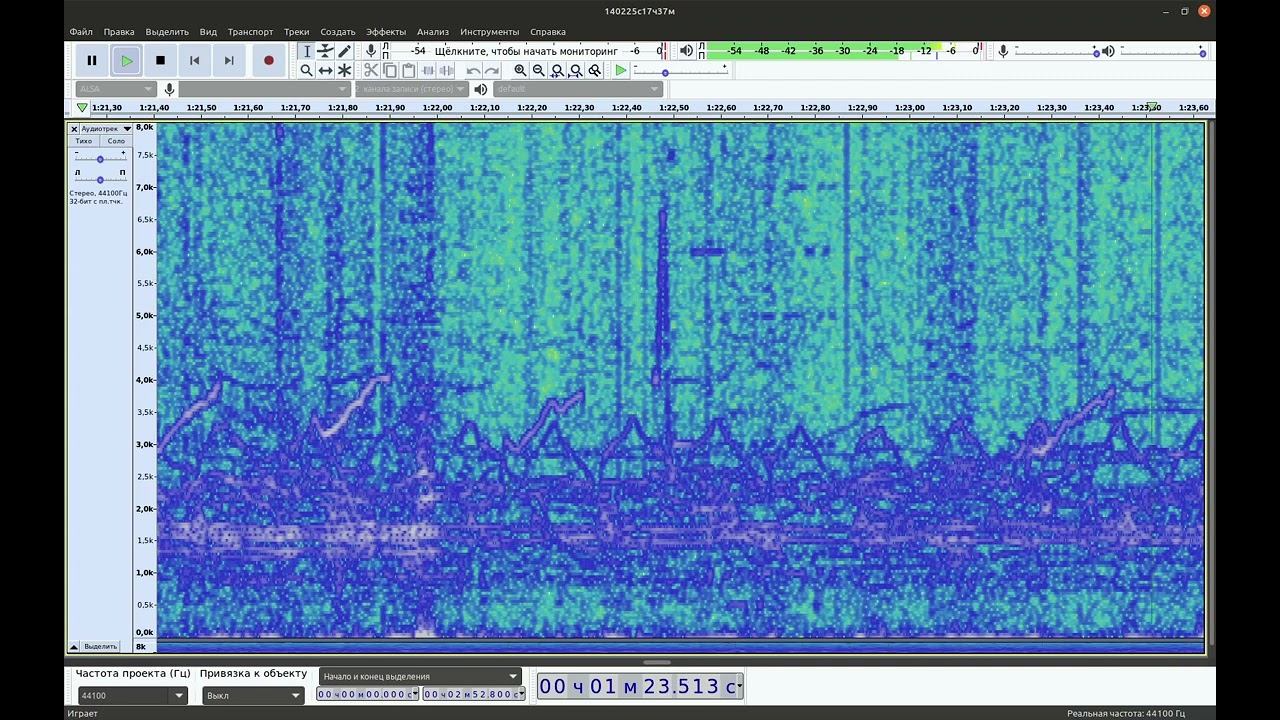Open the 'Начало и конец выделения' dropdown
Screen dimensions: 1280x720
pos(421,676)
